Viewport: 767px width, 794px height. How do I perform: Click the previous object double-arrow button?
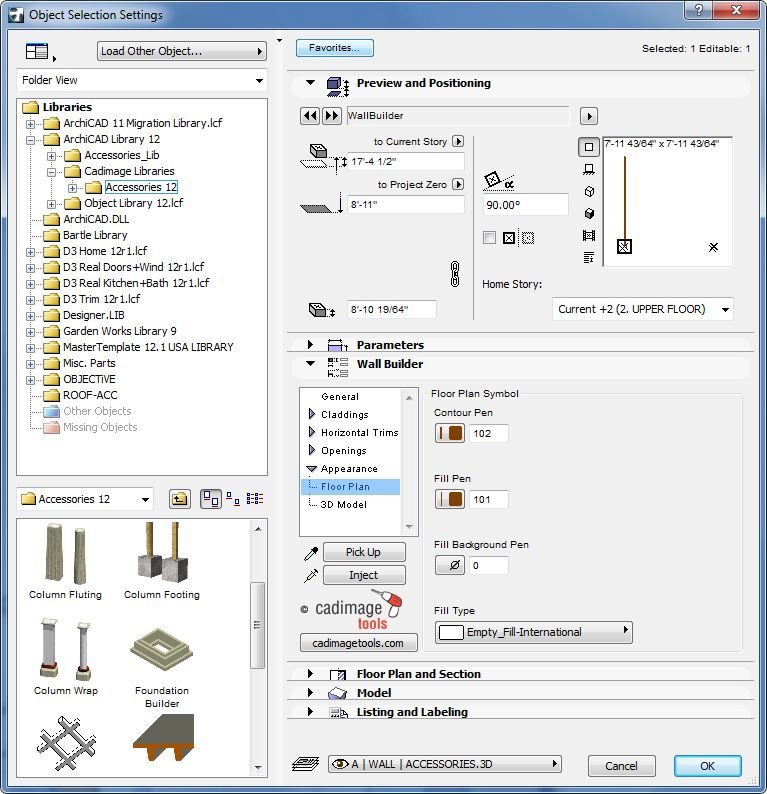[310, 116]
